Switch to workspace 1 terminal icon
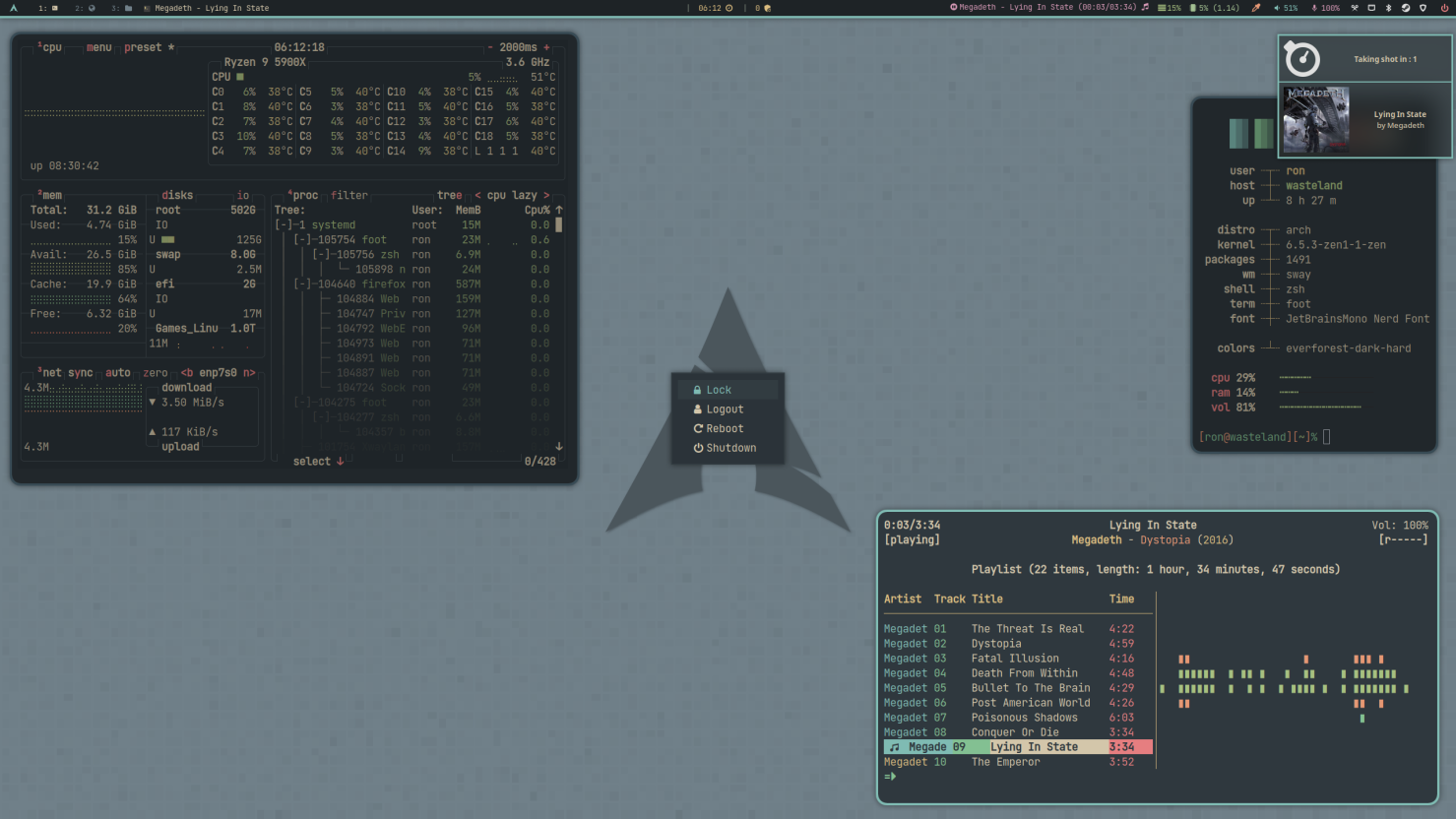The width and height of the screenshot is (1456, 819). [x=55, y=8]
